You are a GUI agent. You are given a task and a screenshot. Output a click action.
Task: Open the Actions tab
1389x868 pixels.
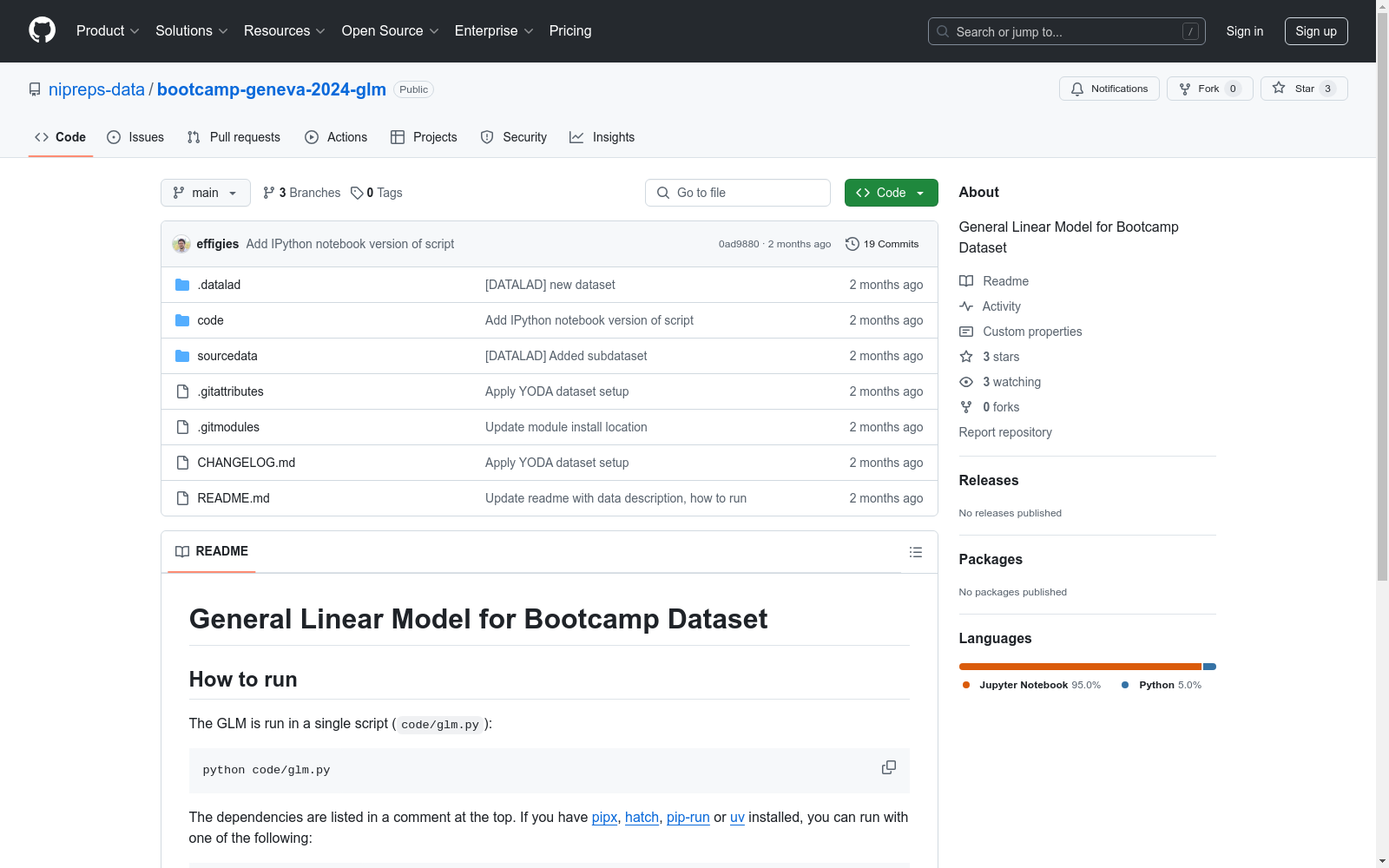pos(336,137)
